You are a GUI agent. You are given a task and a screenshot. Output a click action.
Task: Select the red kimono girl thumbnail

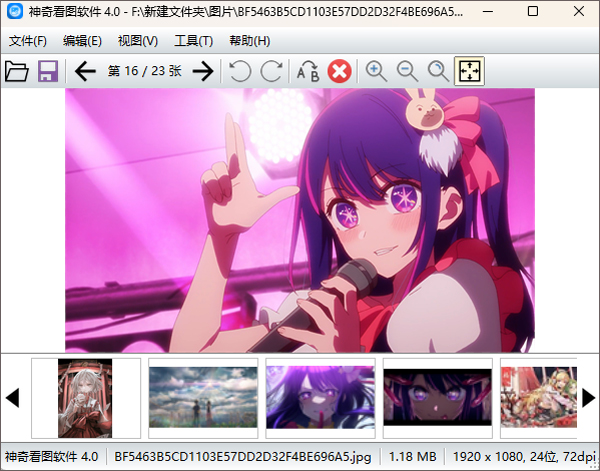[x=86, y=398]
